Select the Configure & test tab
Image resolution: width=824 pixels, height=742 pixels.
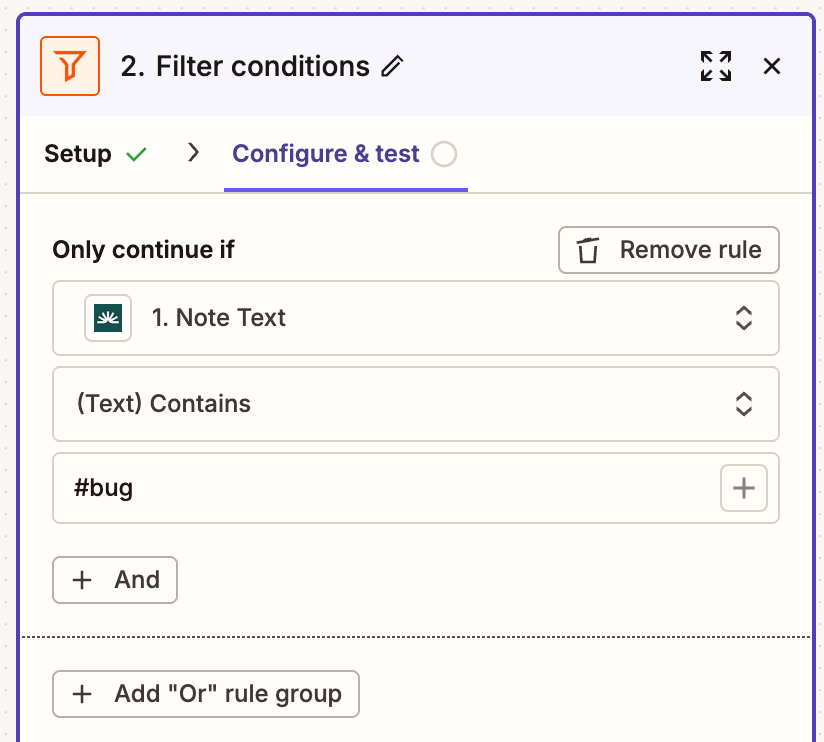(326, 154)
